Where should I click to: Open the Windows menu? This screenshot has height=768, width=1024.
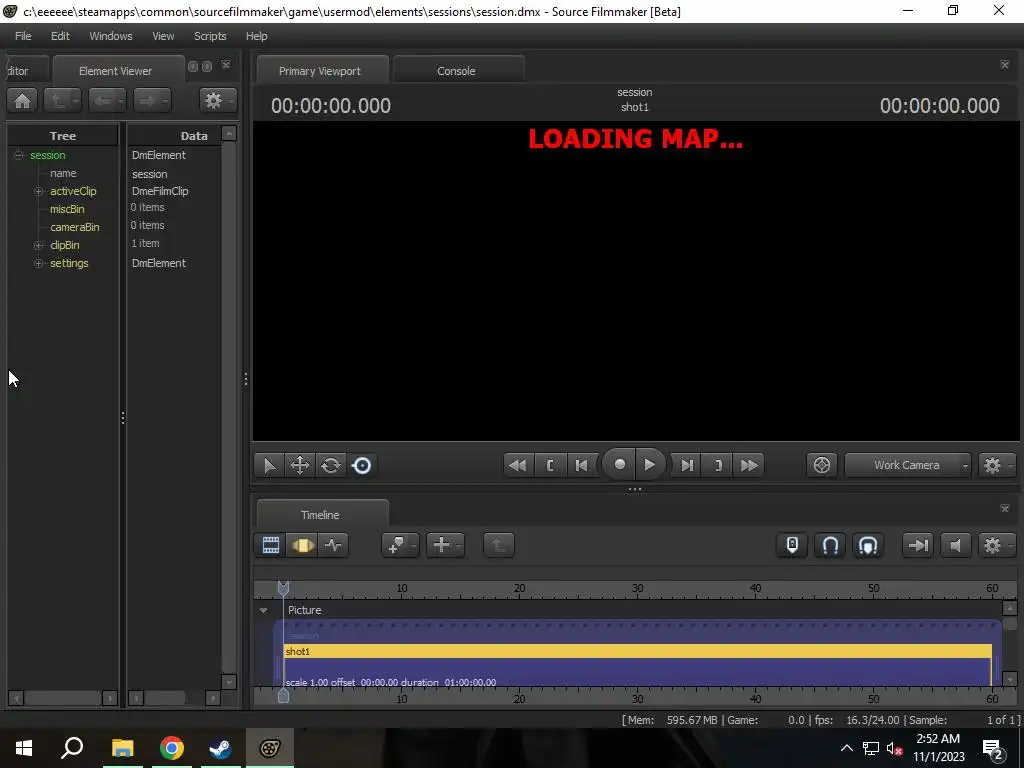111,36
